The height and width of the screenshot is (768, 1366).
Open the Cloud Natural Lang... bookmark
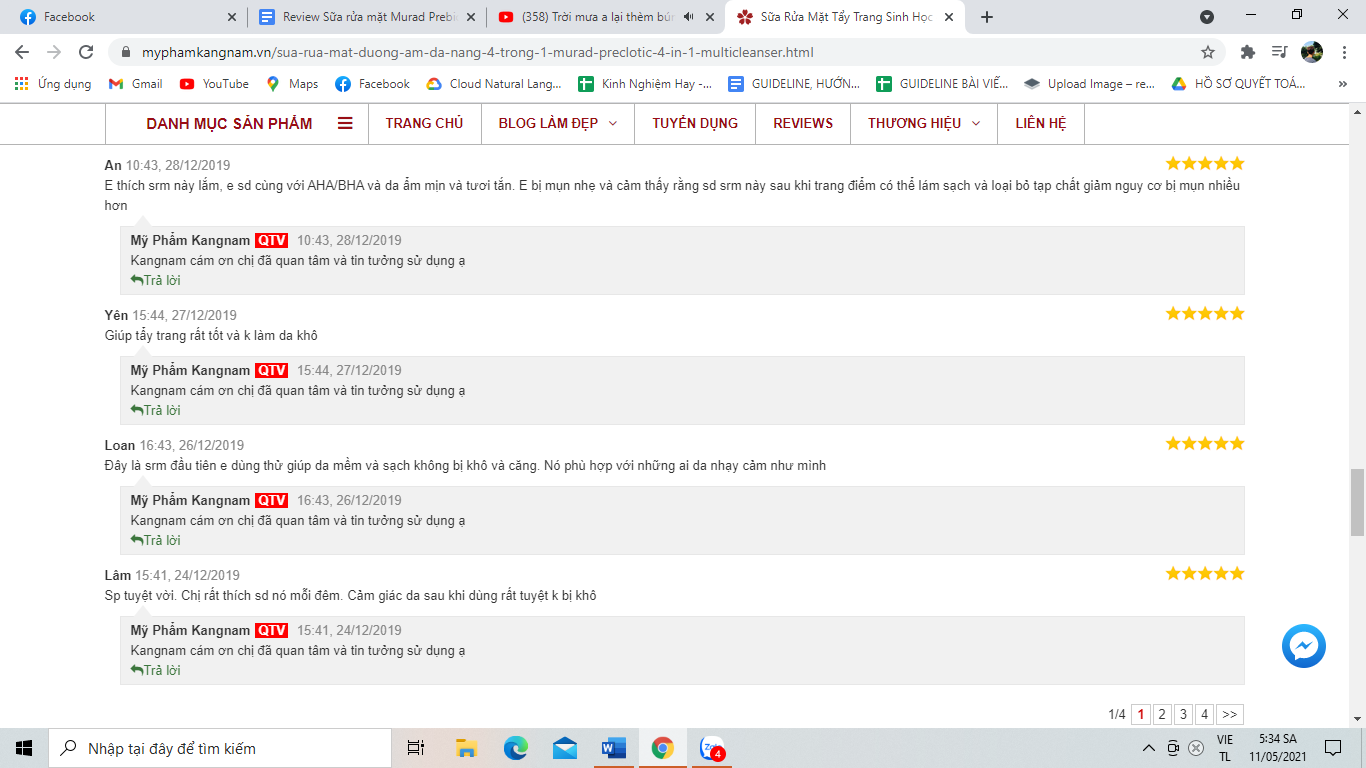494,84
